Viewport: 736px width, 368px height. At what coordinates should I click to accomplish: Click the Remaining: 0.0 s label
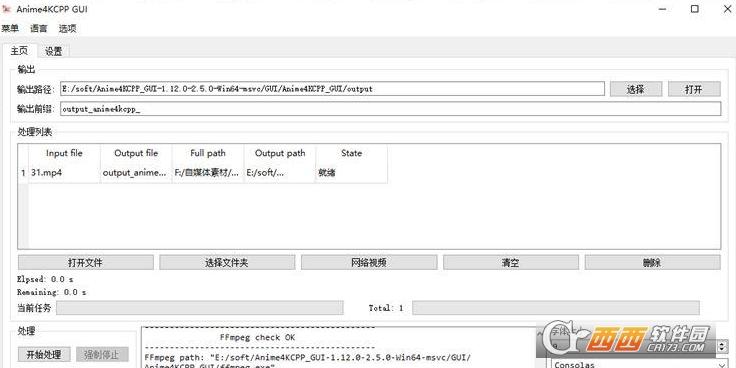click(52, 292)
